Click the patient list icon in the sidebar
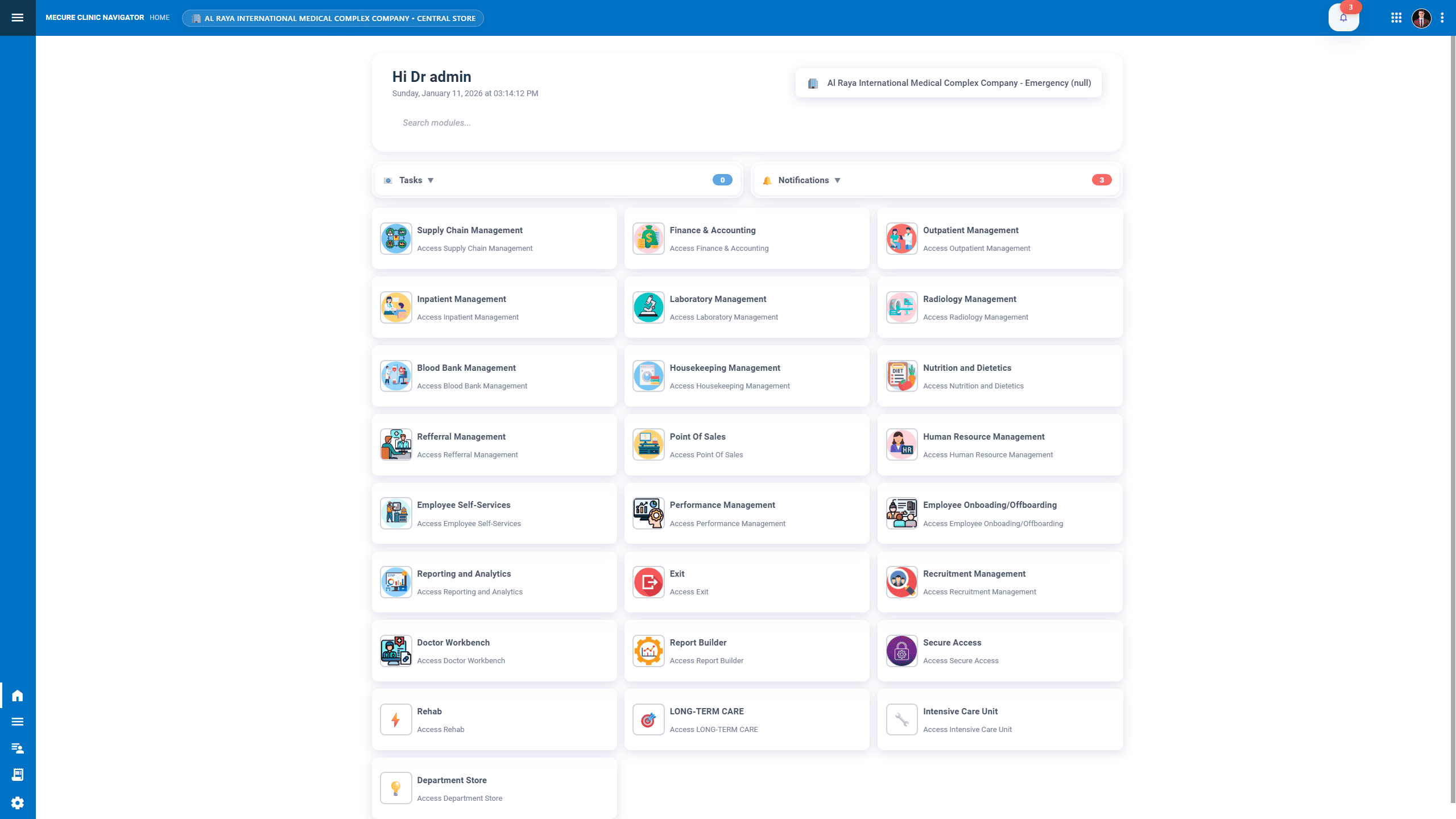The width and height of the screenshot is (1456, 819). click(18, 748)
